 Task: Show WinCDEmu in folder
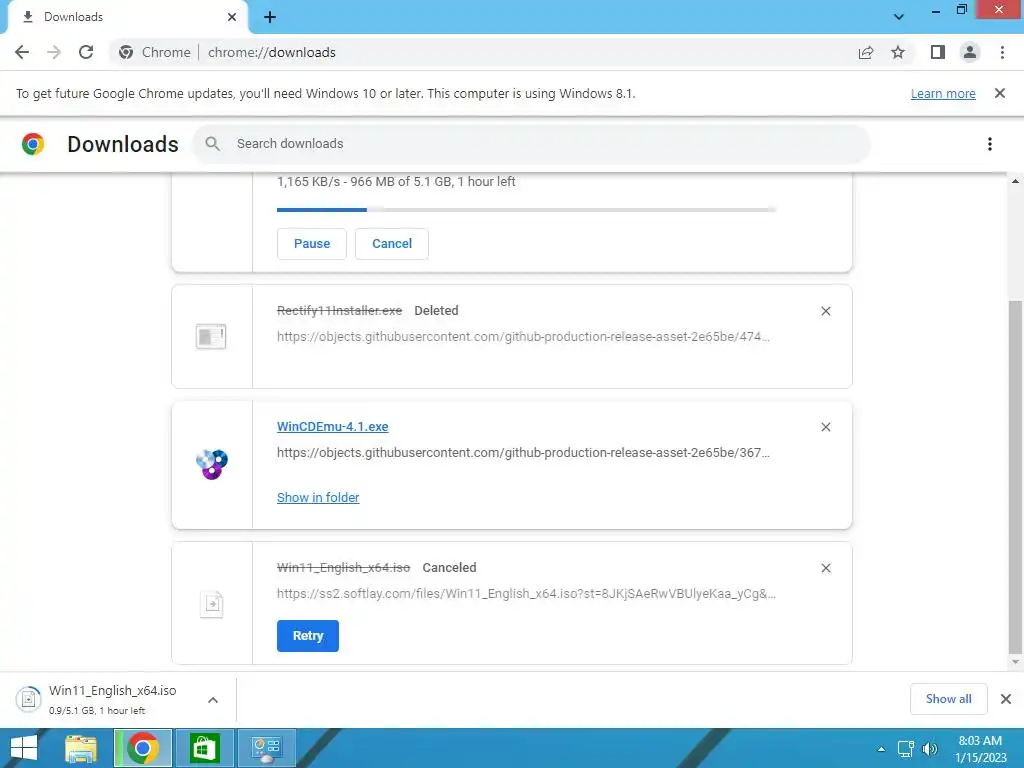[x=318, y=498]
